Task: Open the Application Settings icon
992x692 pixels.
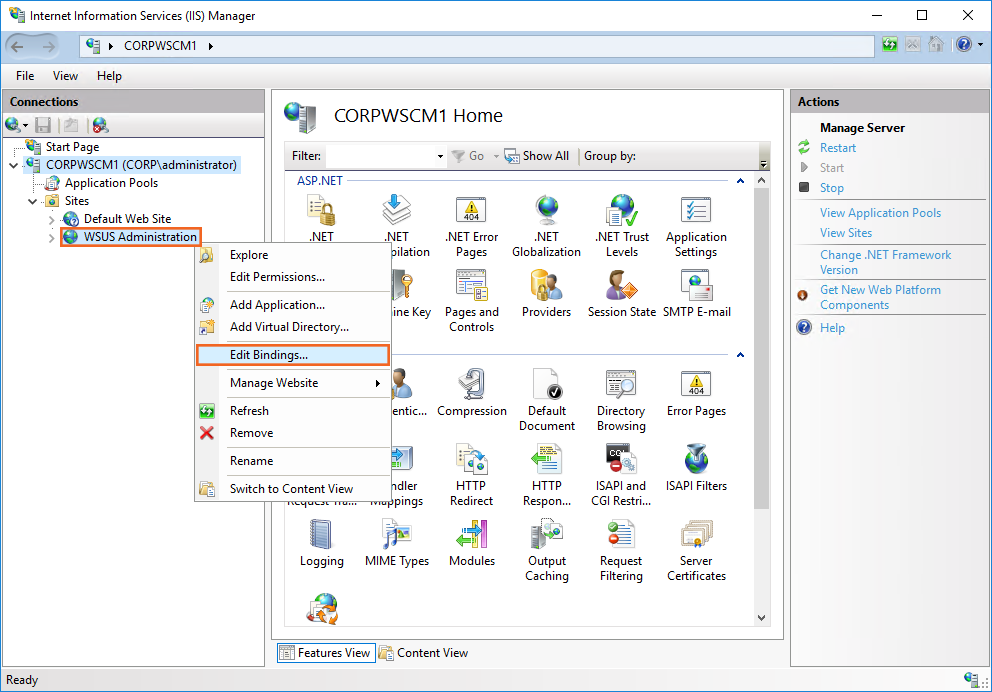Action: pos(696,225)
